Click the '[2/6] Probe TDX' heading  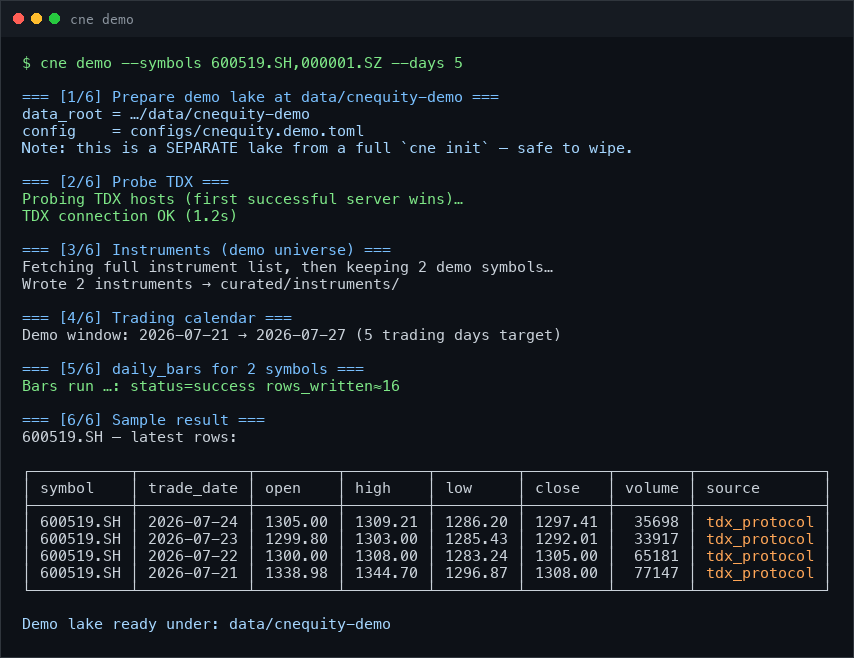125,182
